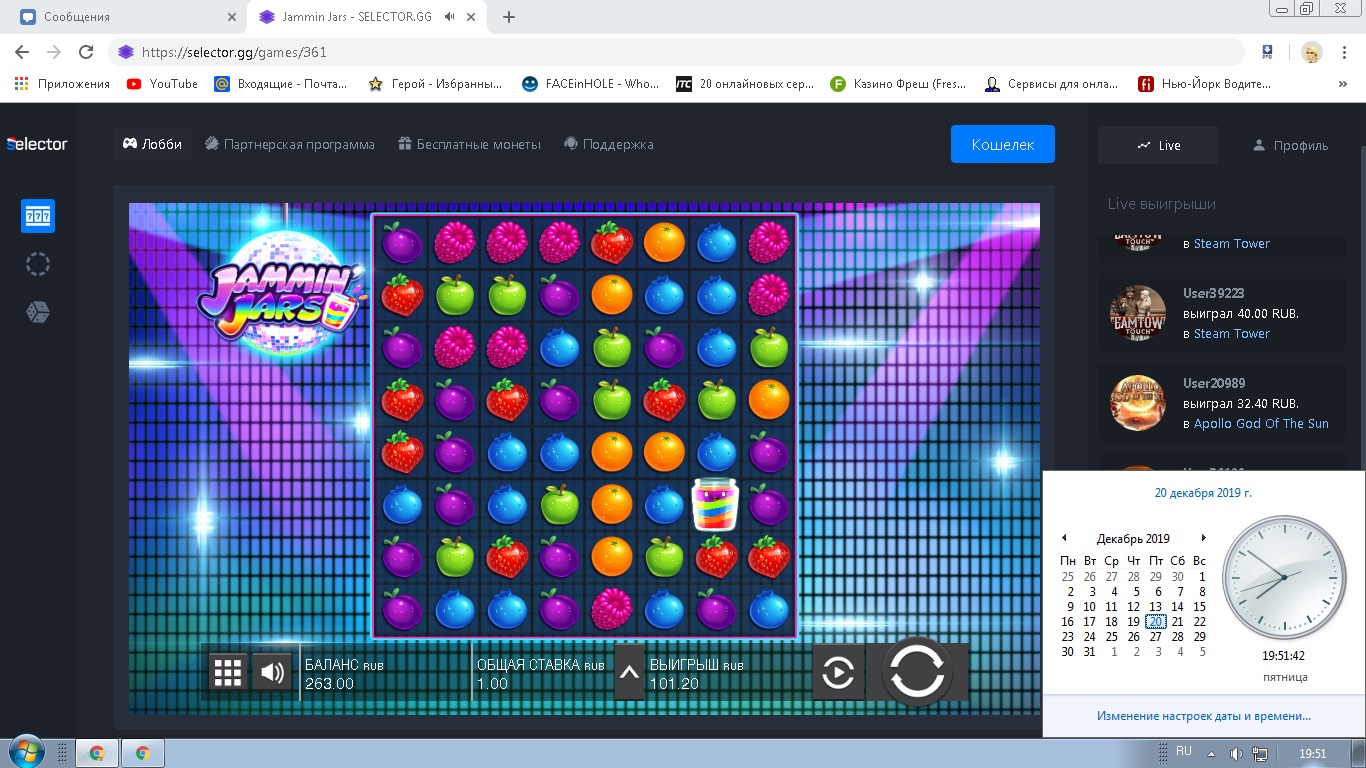1366x768 pixels.
Task: Open Изменение настроек даты и времени link
Action: (1204, 716)
